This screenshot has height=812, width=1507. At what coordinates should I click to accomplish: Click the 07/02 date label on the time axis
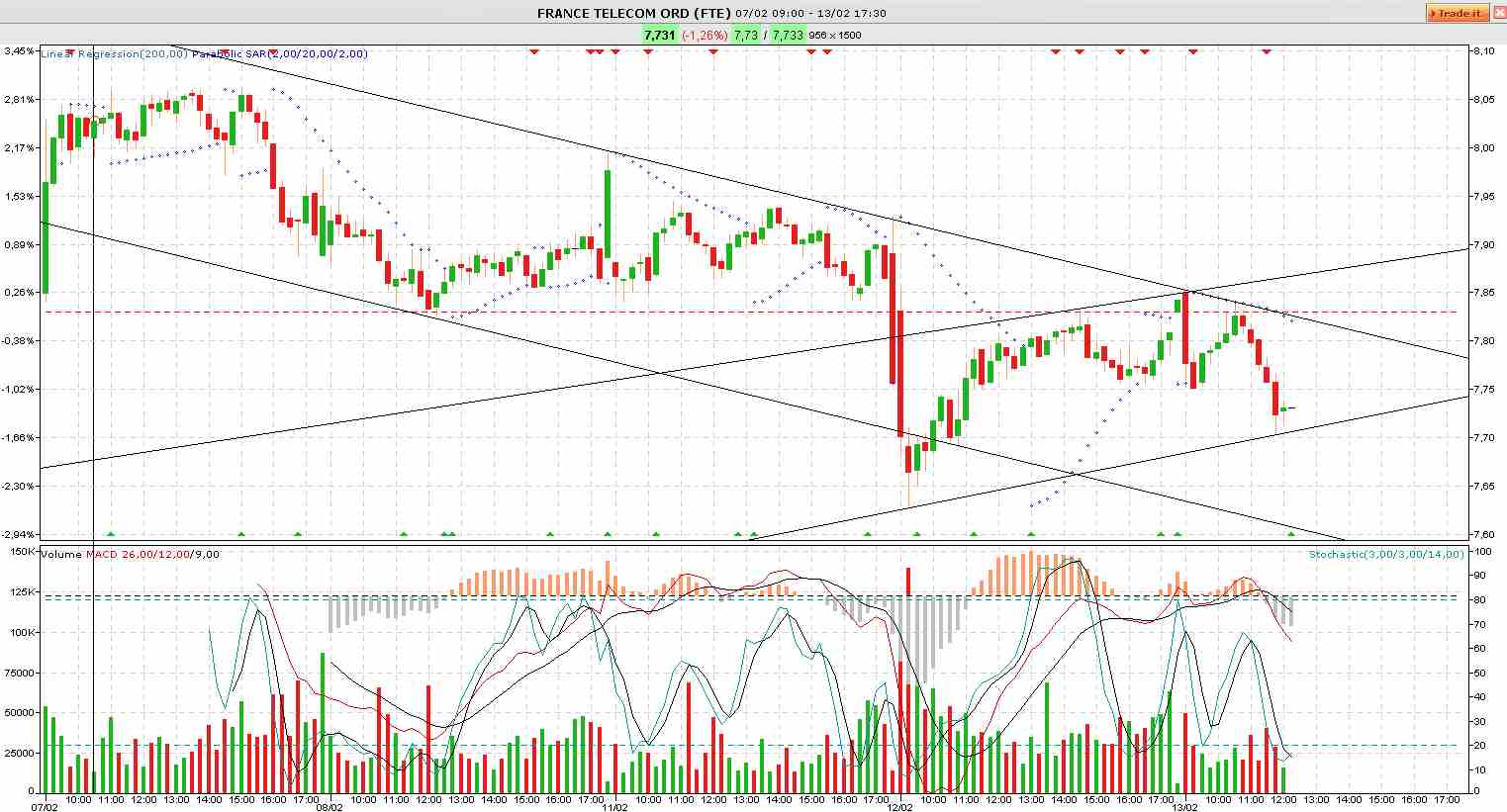pyautogui.click(x=44, y=807)
